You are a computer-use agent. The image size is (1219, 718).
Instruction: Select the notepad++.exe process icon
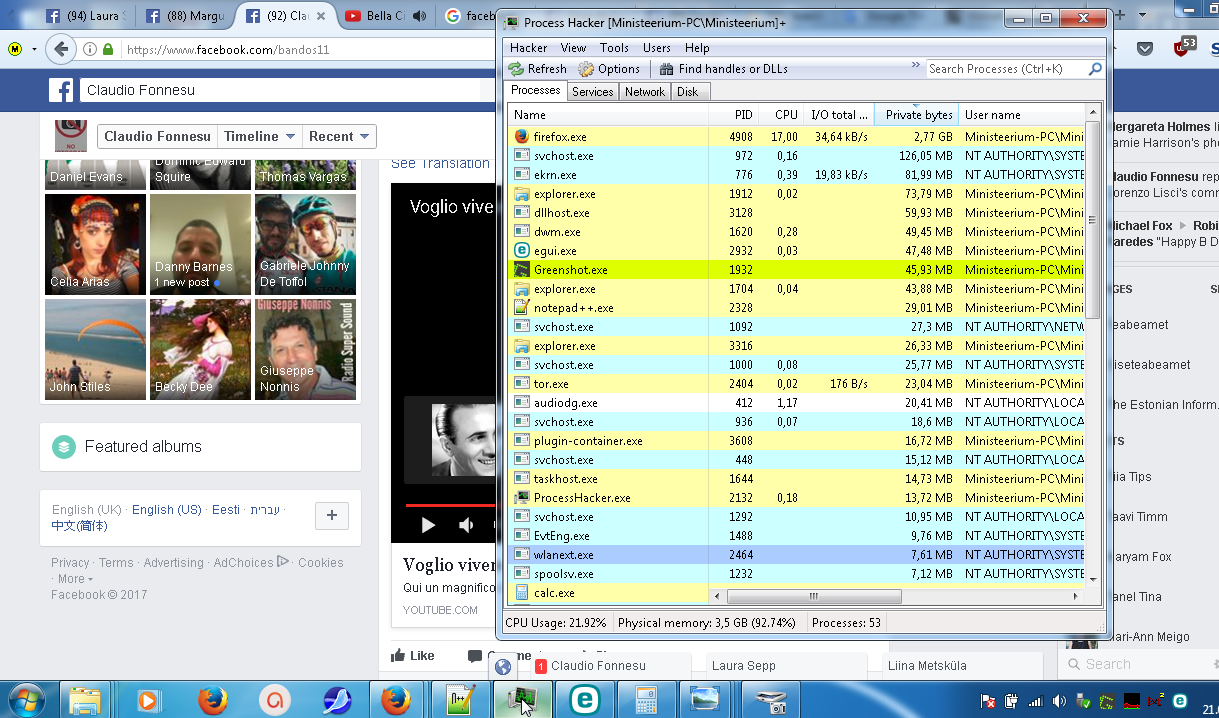click(x=521, y=308)
